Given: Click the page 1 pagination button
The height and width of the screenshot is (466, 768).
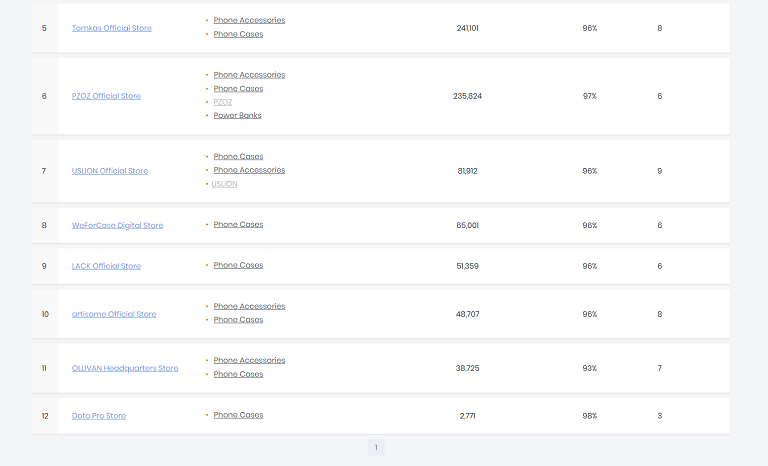Looking at the screenshot, I should (376, 448).
